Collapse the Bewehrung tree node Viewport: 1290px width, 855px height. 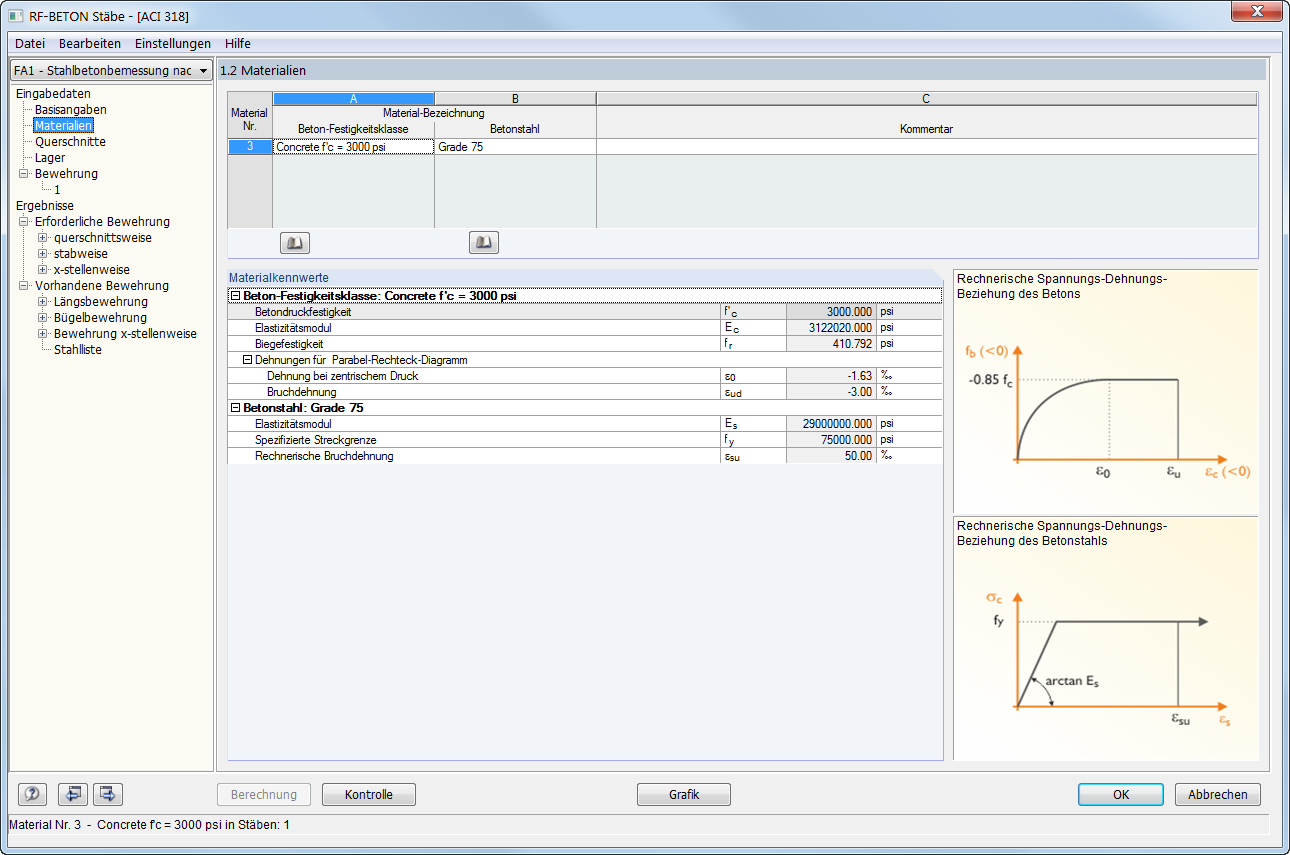(x=24, y=174)
